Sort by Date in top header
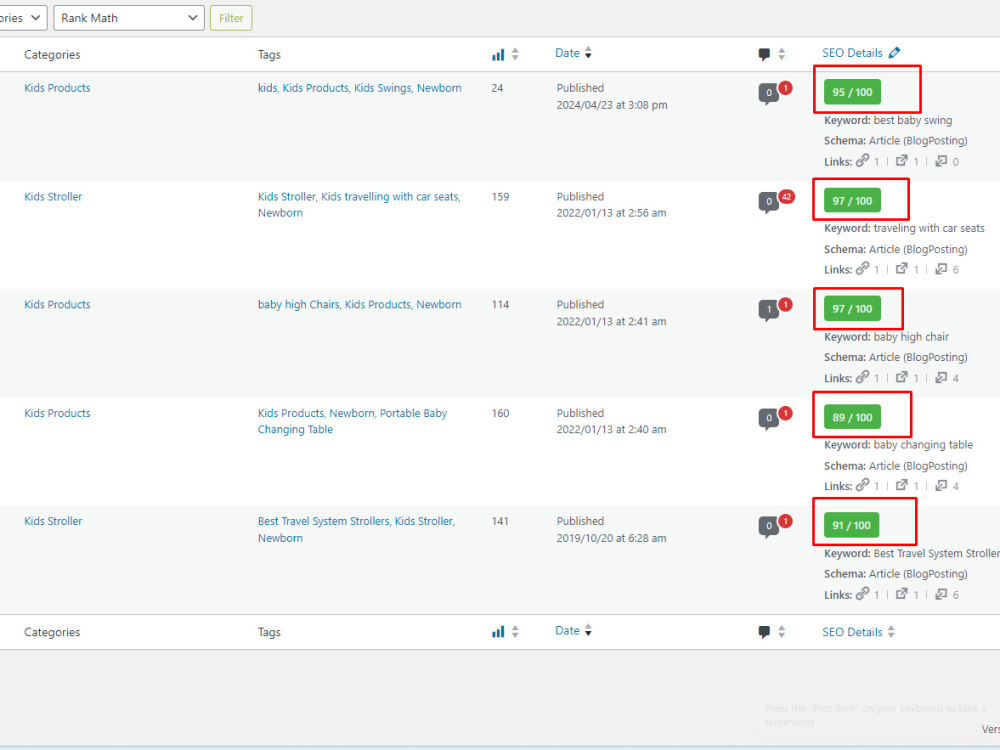Image resolution: width=1000 pixels, height=750 pixels. 573,53
